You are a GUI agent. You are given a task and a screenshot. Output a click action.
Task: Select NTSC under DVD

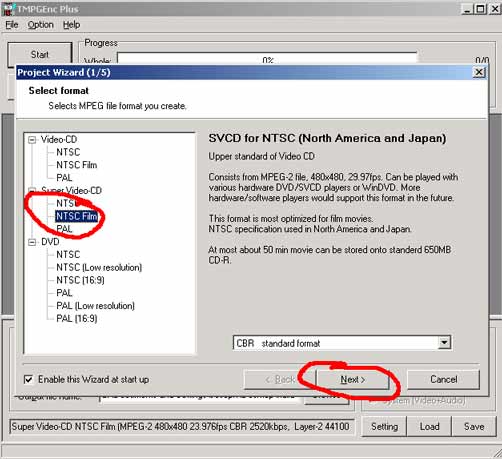(x=68, y=255)
